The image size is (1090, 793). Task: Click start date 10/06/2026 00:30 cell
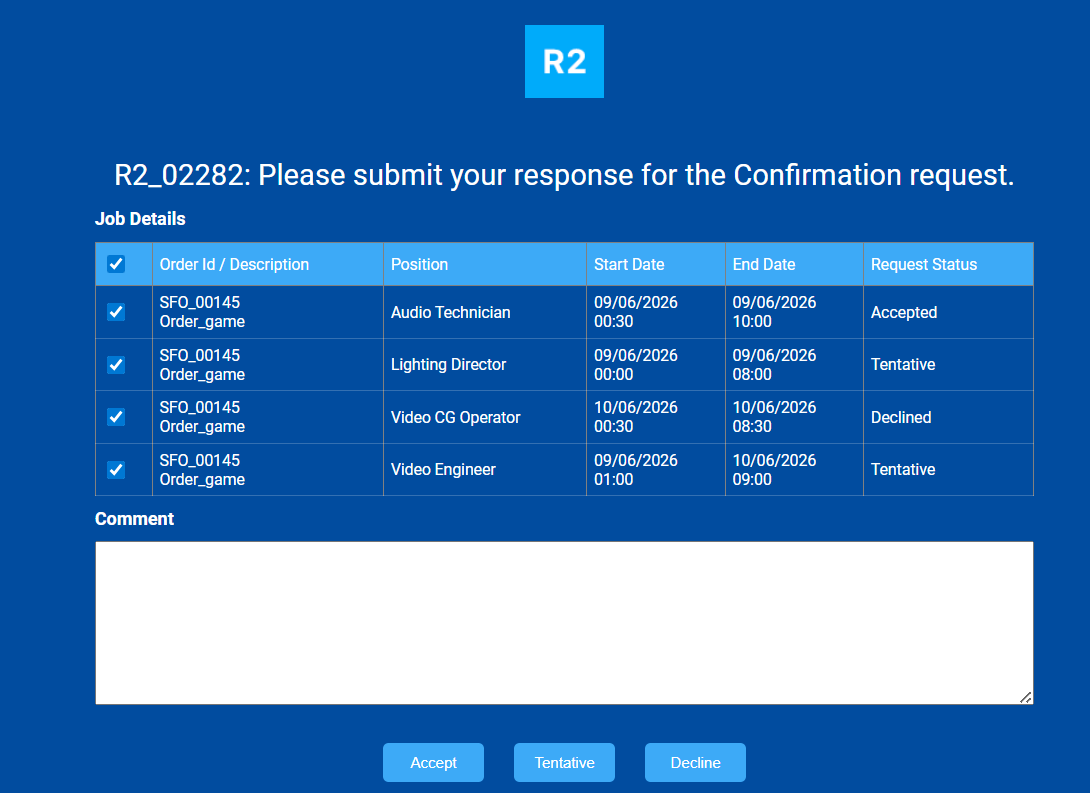click(656, 417)
